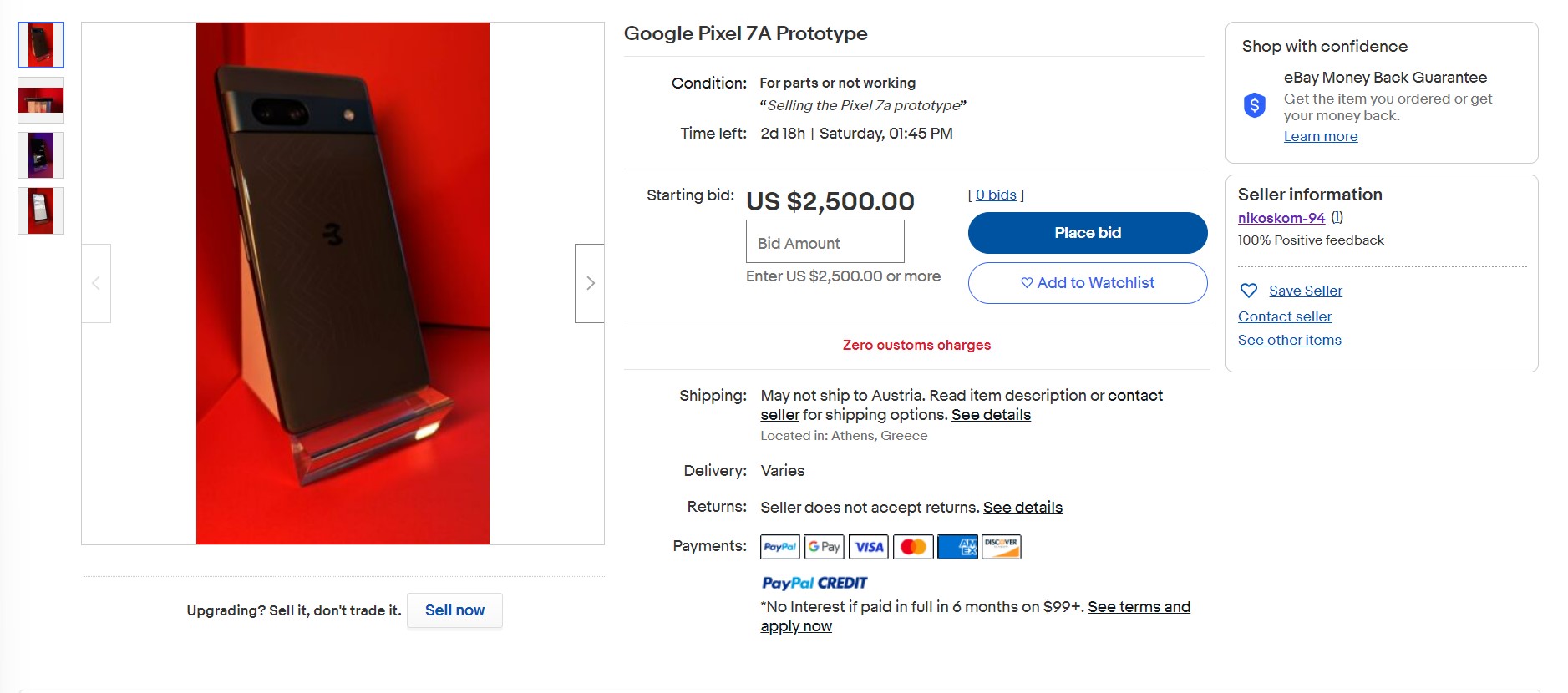Click the PayPal payment icon
1568x693 pixels.
pyautogui.click(x=779, y=547)
